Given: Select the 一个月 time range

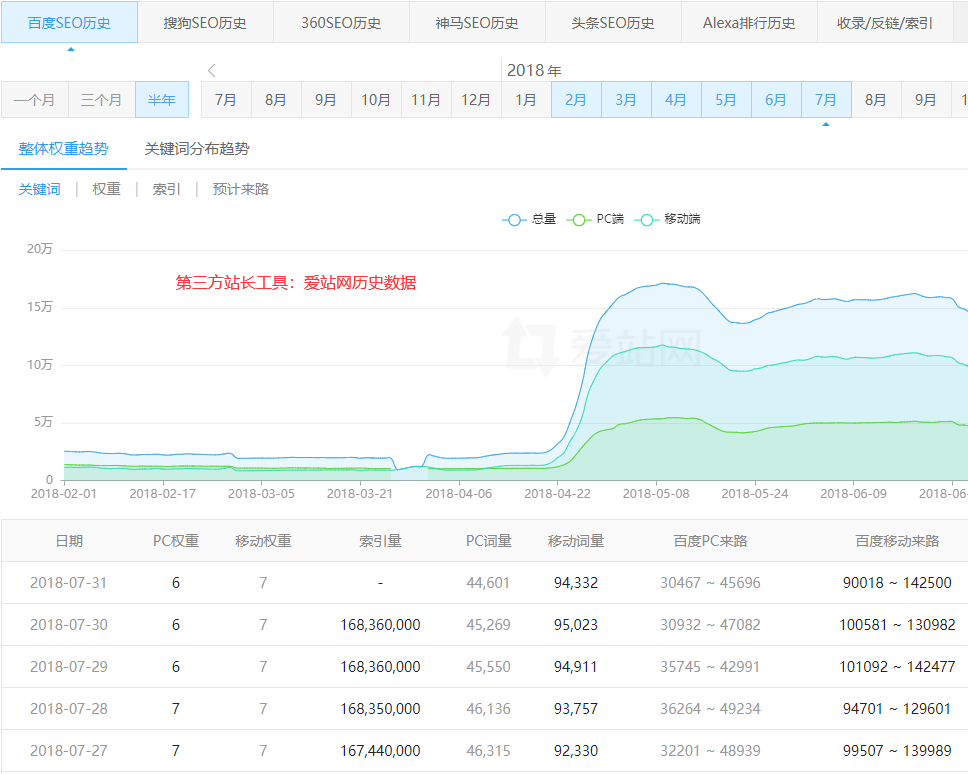Looking at the screenshot, I should coord(34,99).
